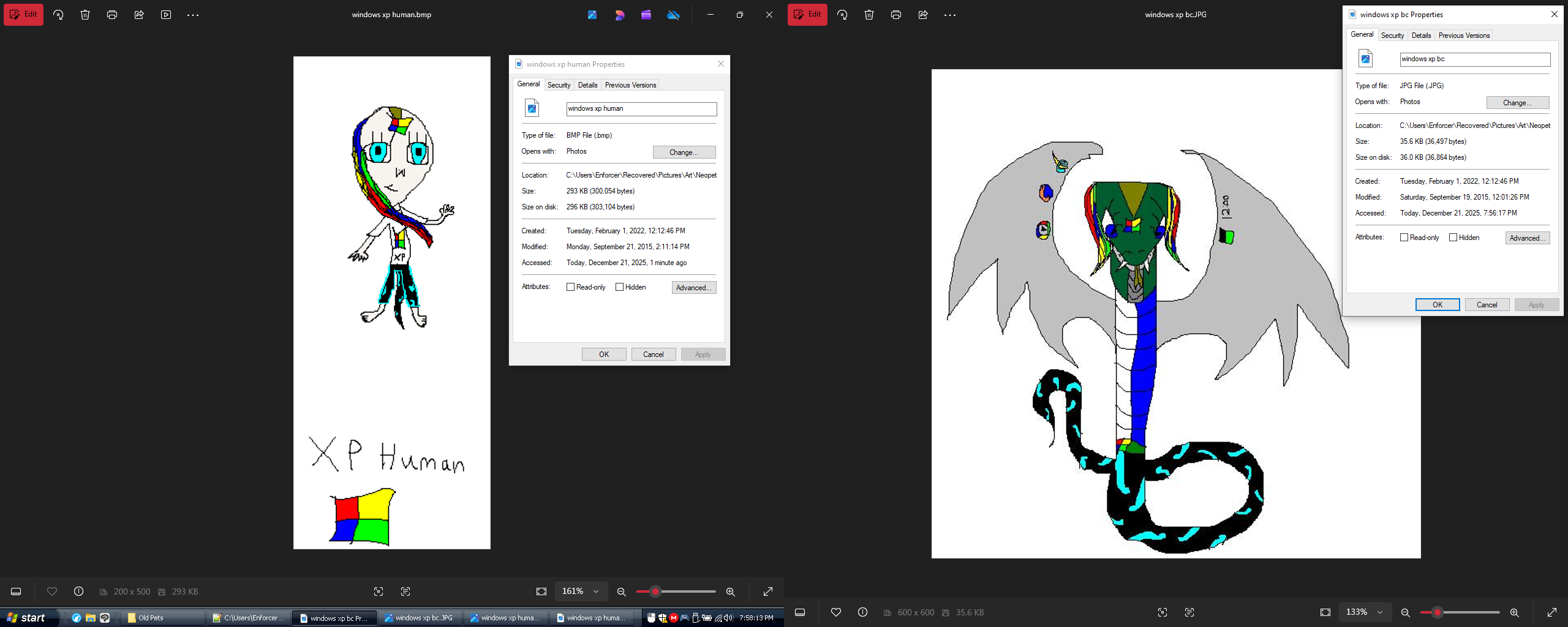Check Read-only in windows xp human Properties
1568x627 pixels.
pos(570,287)
